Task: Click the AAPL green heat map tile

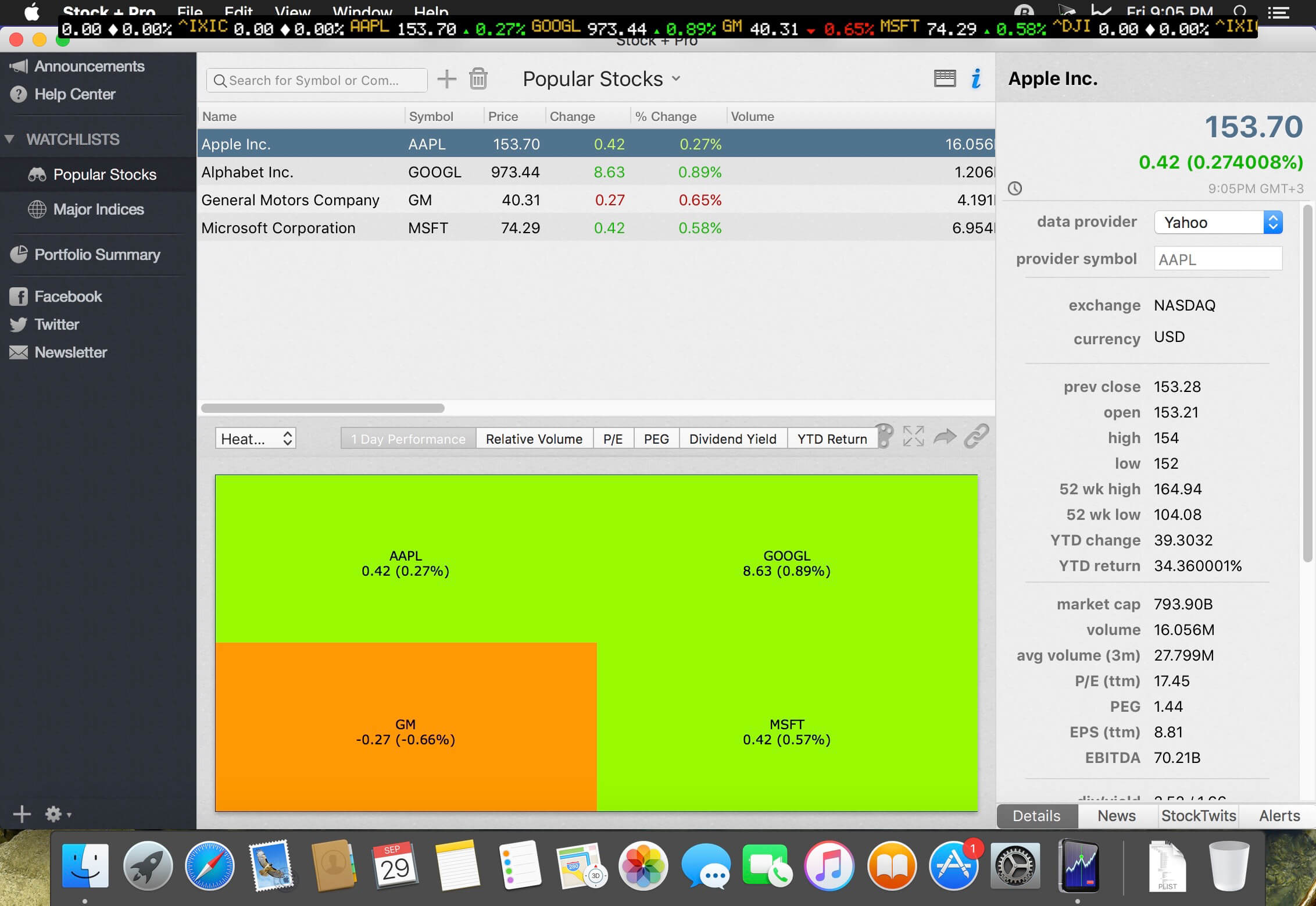Action: (406, 559)
